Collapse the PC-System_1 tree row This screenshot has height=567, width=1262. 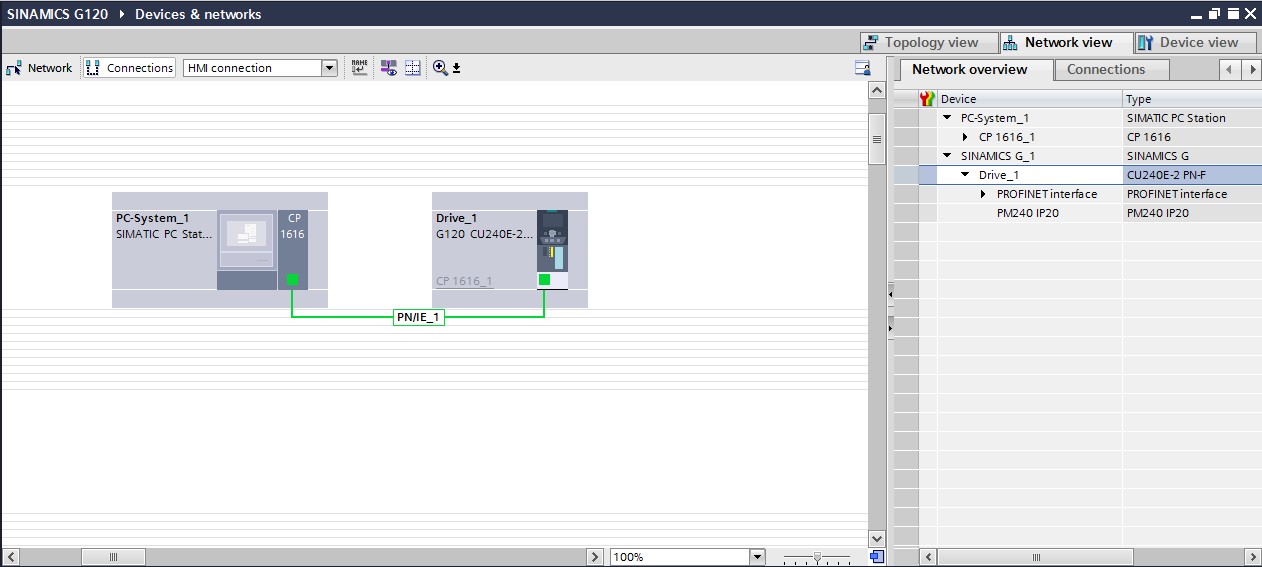click(948, 118)
